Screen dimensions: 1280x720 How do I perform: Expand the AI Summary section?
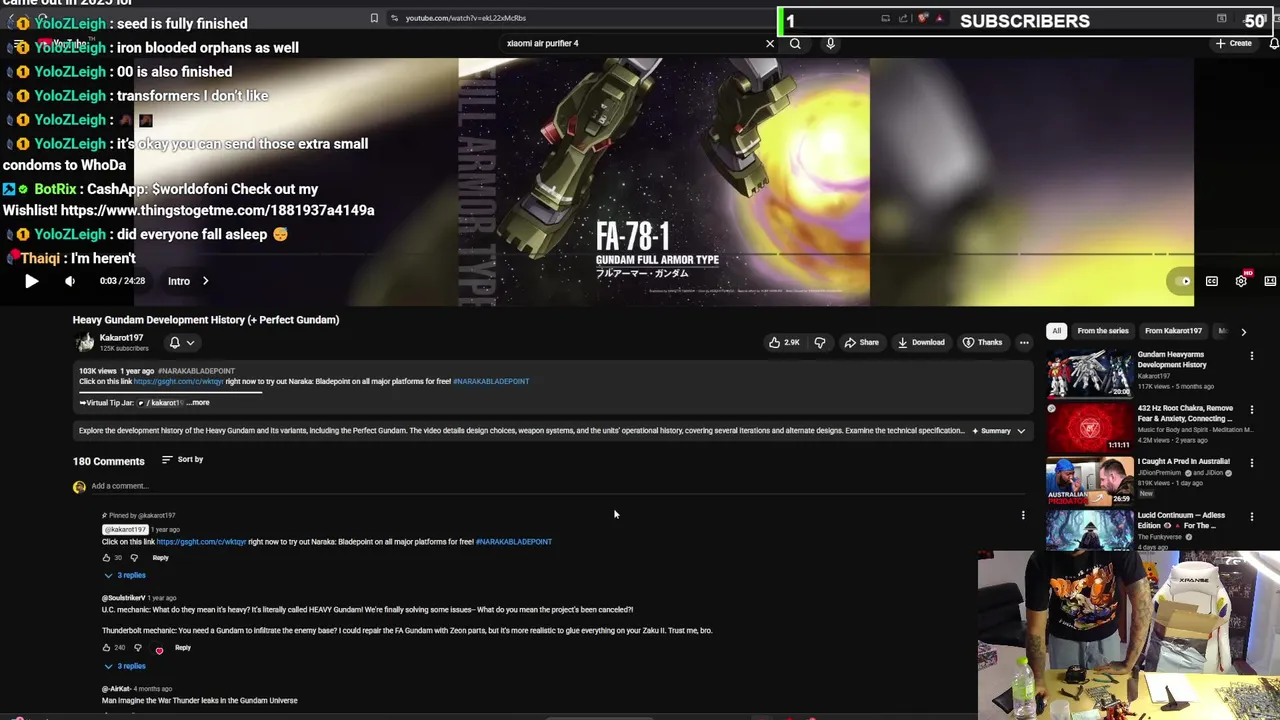pos(998,431)
